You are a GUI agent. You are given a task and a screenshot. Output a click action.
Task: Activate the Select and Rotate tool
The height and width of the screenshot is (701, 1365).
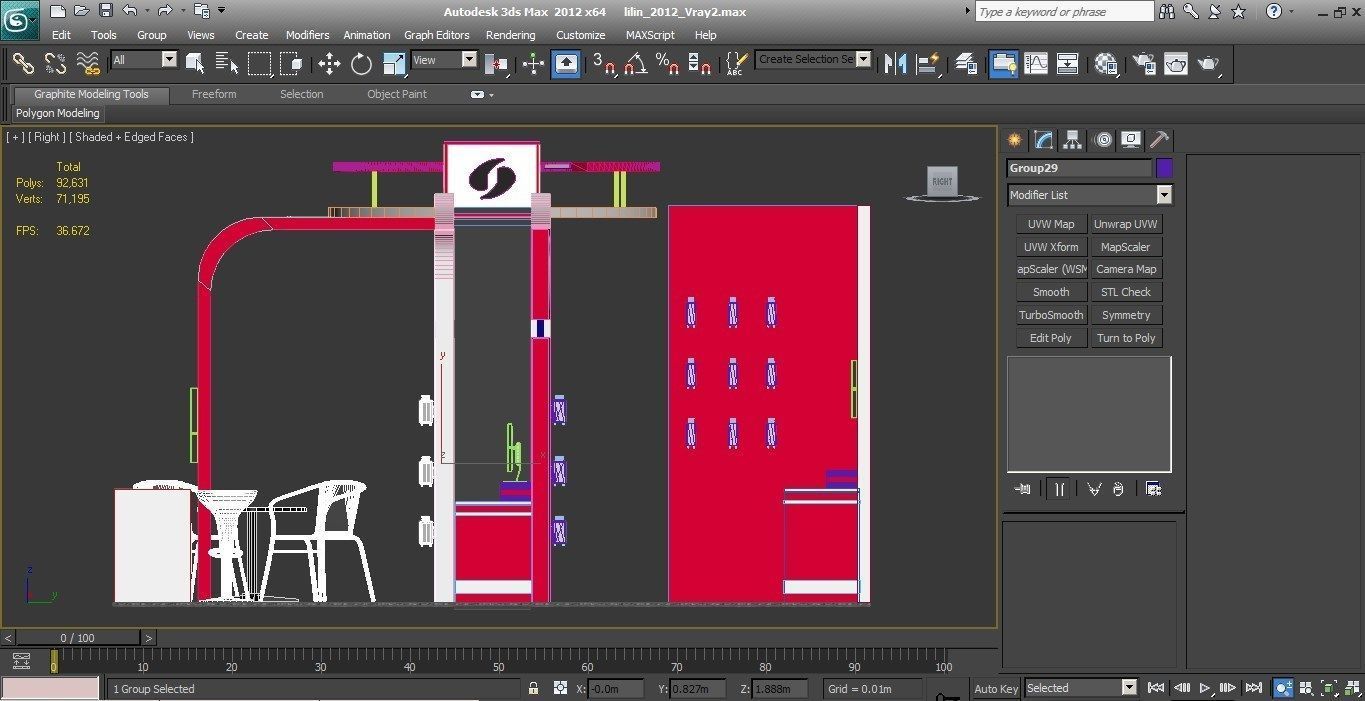point(361,64)
